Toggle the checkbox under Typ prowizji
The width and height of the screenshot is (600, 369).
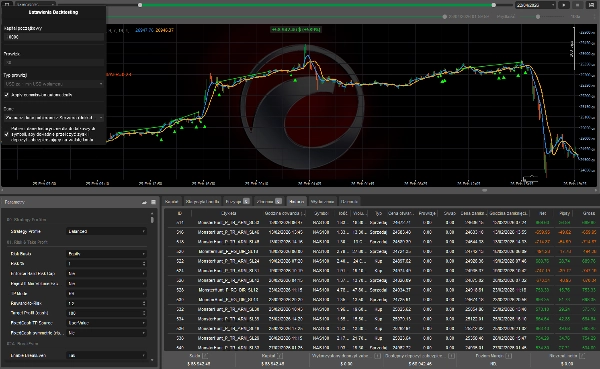[7, 95]
